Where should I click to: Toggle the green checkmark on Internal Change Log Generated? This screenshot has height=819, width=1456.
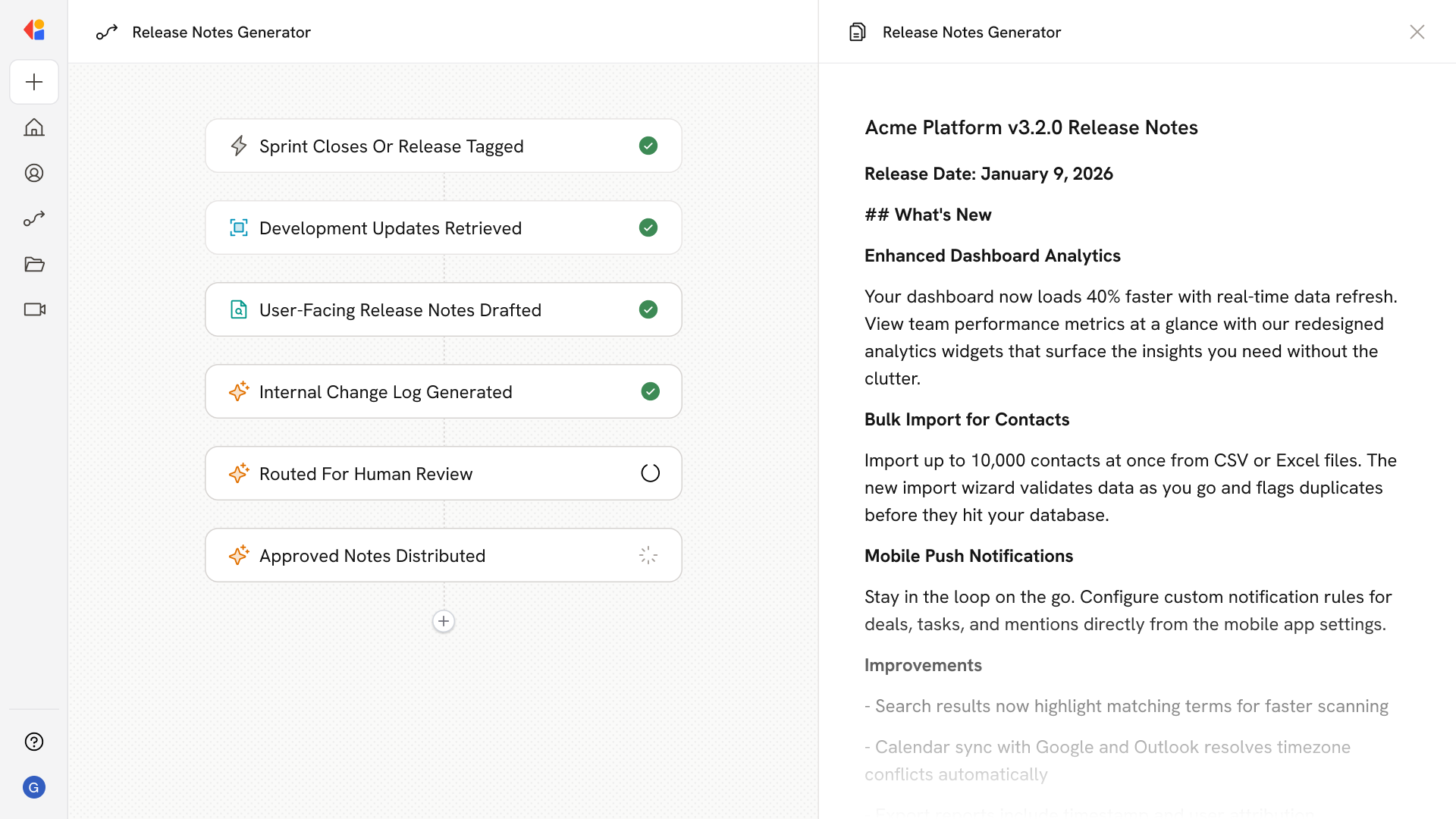(650, 391)
